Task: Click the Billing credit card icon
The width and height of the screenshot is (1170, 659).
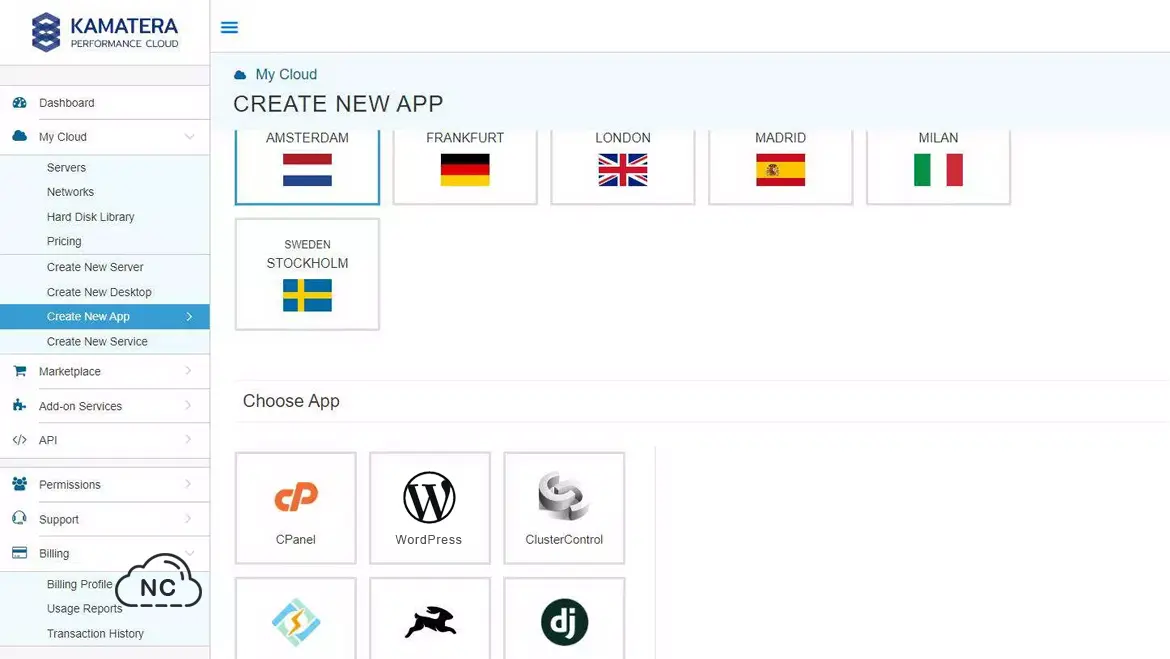Action: click(x=20, y=553)
